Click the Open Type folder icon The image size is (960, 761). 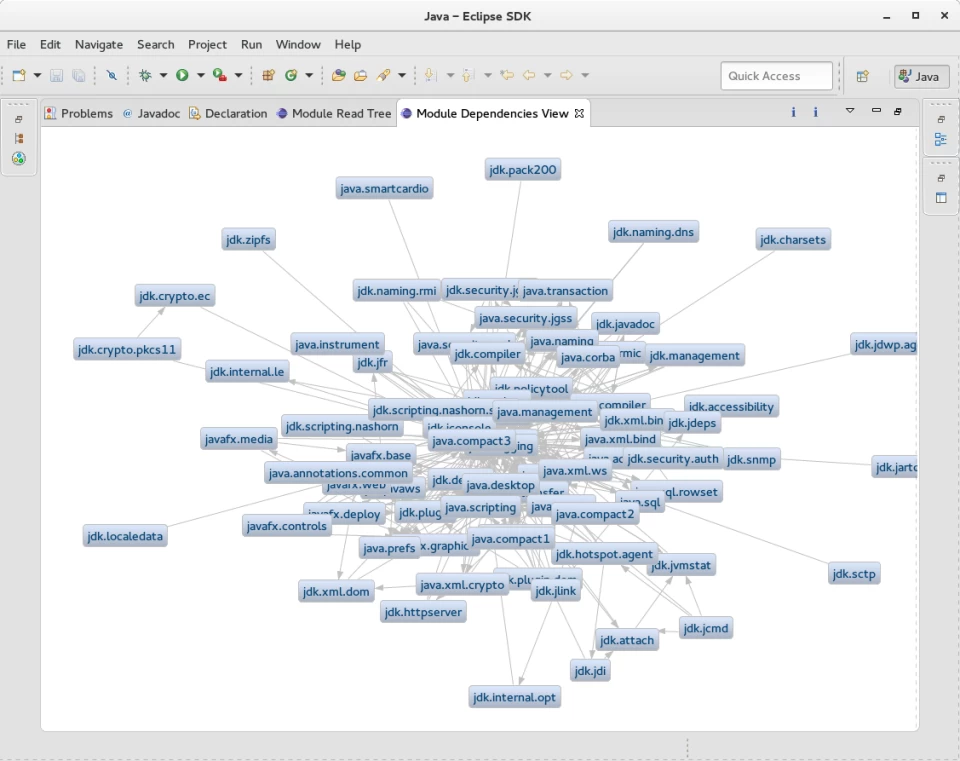point(338,75)
